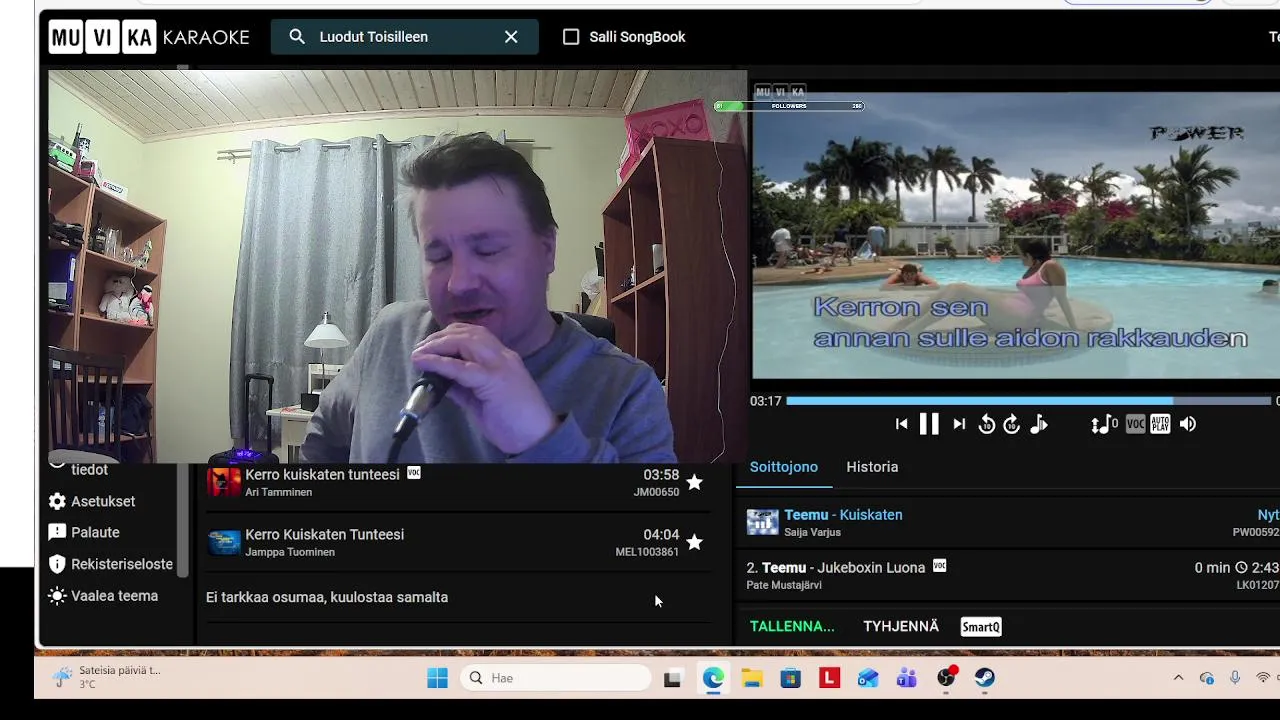The width and height of the screenshot is (1280, 720).
Task: Open the tempo note-play control
Action: click(1039, 424)
